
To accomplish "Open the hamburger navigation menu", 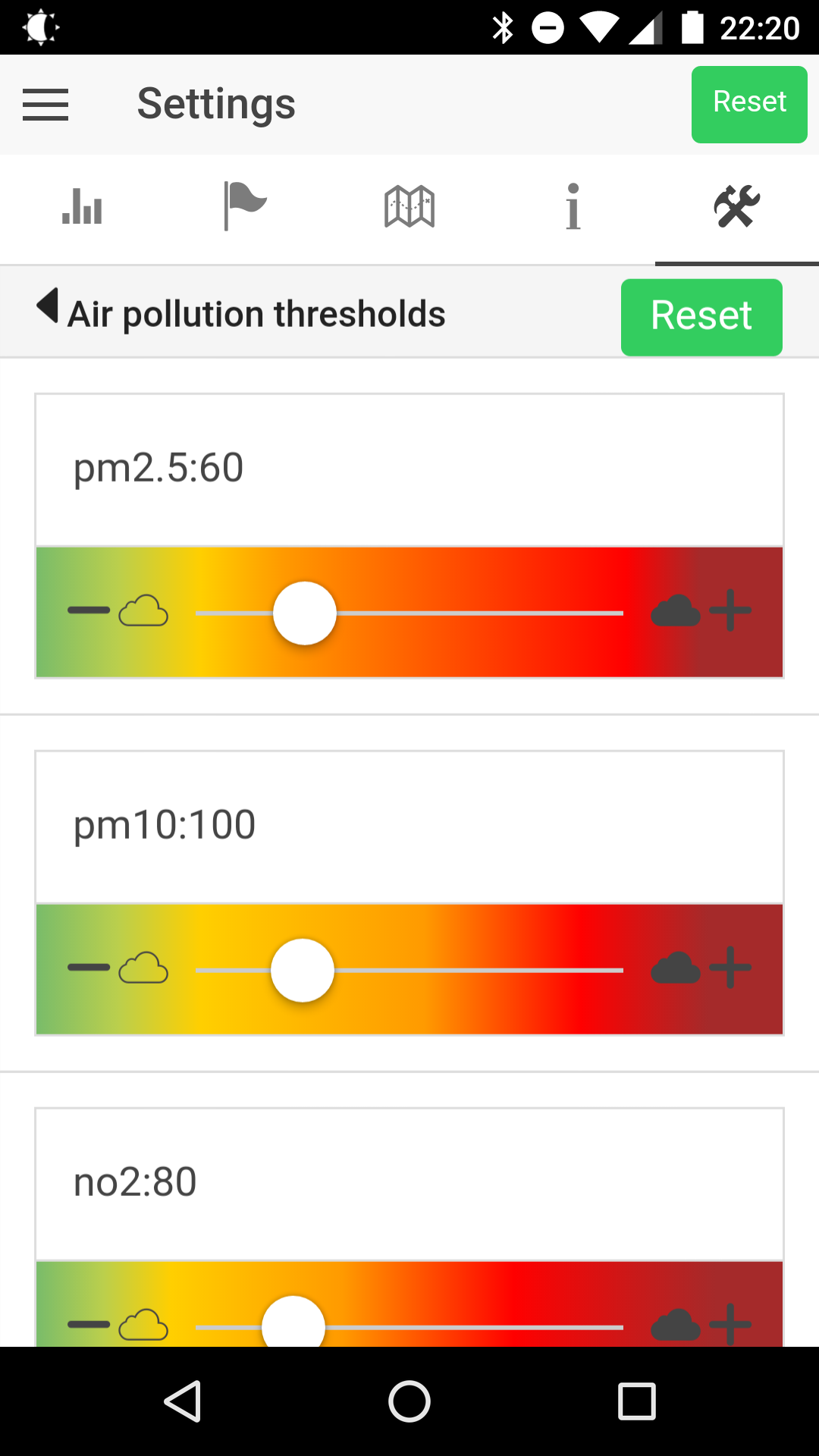I will pos(45,105).
